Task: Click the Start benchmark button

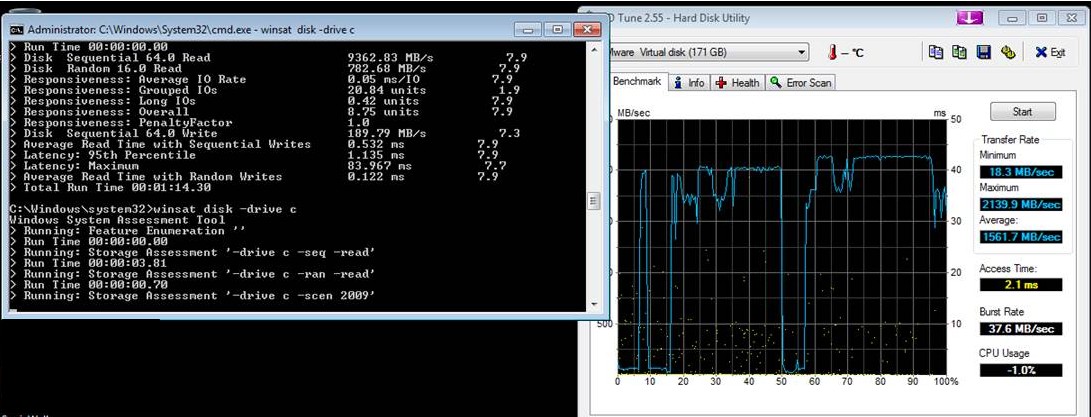Action: click(x=1022, y=111)
